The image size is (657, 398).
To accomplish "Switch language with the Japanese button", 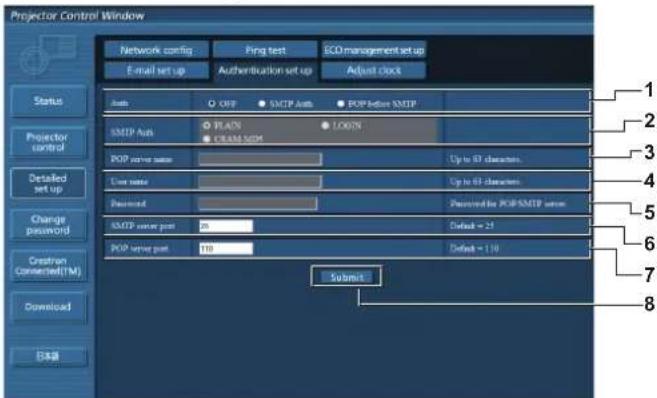I will pyautogui.click(x=49, y=357).
